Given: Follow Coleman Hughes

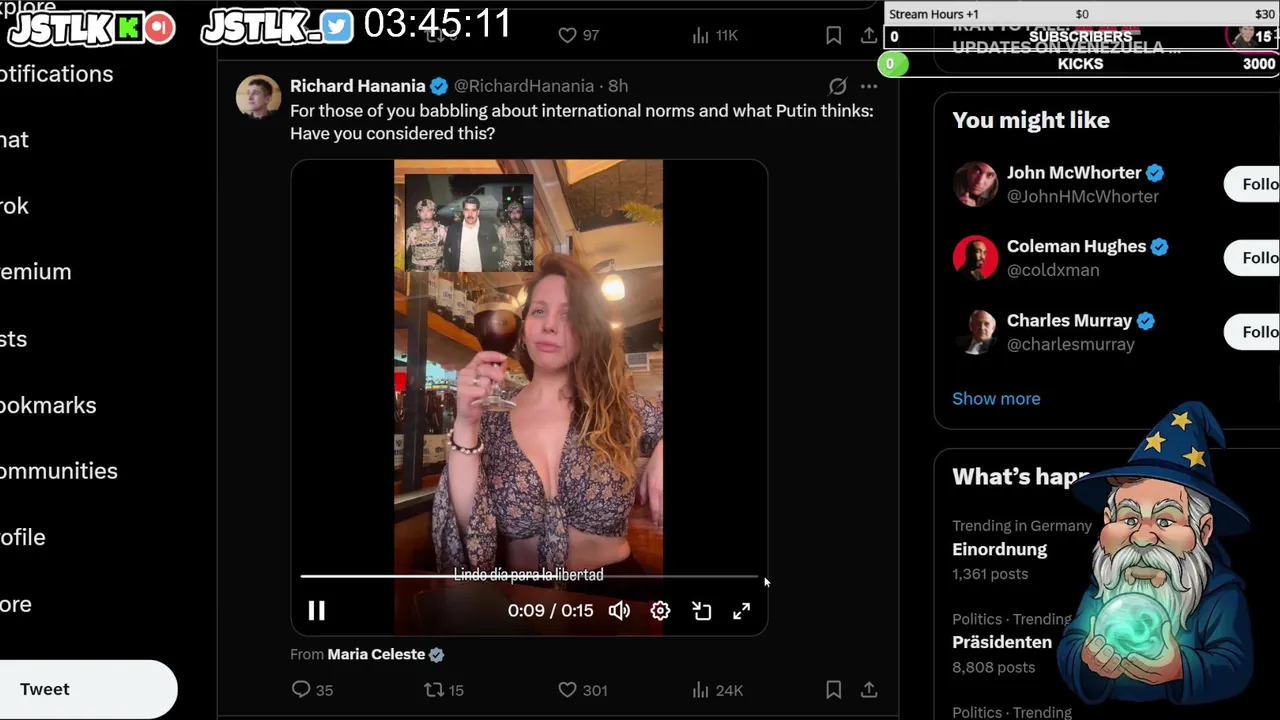Looking at the screenshot, I should pos(1253,258).
